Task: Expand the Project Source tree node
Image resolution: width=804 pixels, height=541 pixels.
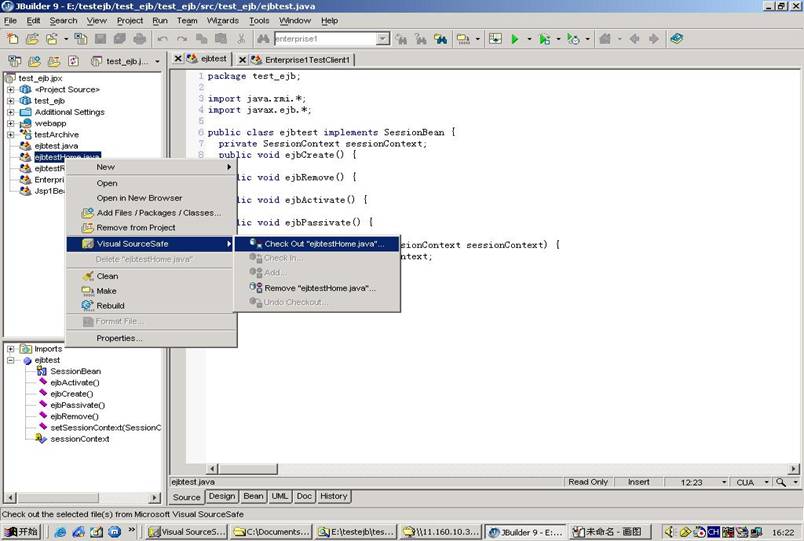Action: [10, 89]
